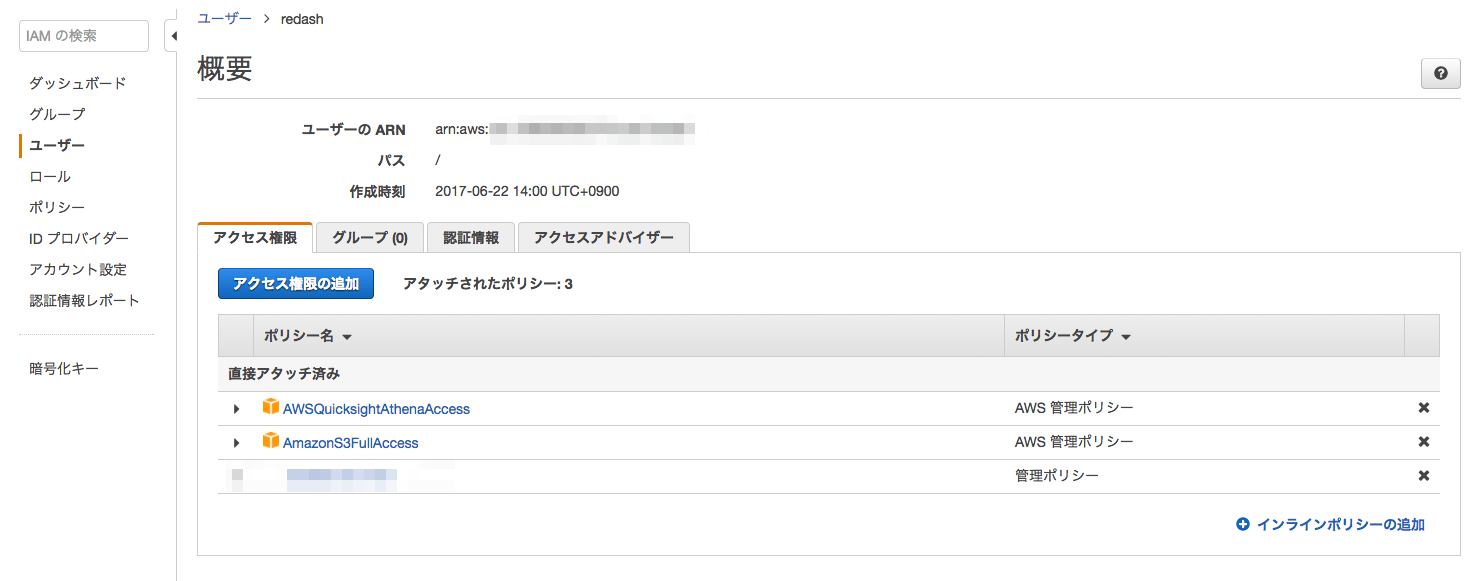Expand the AmazonS3FullAccess policy details

[x=237, y=443]
